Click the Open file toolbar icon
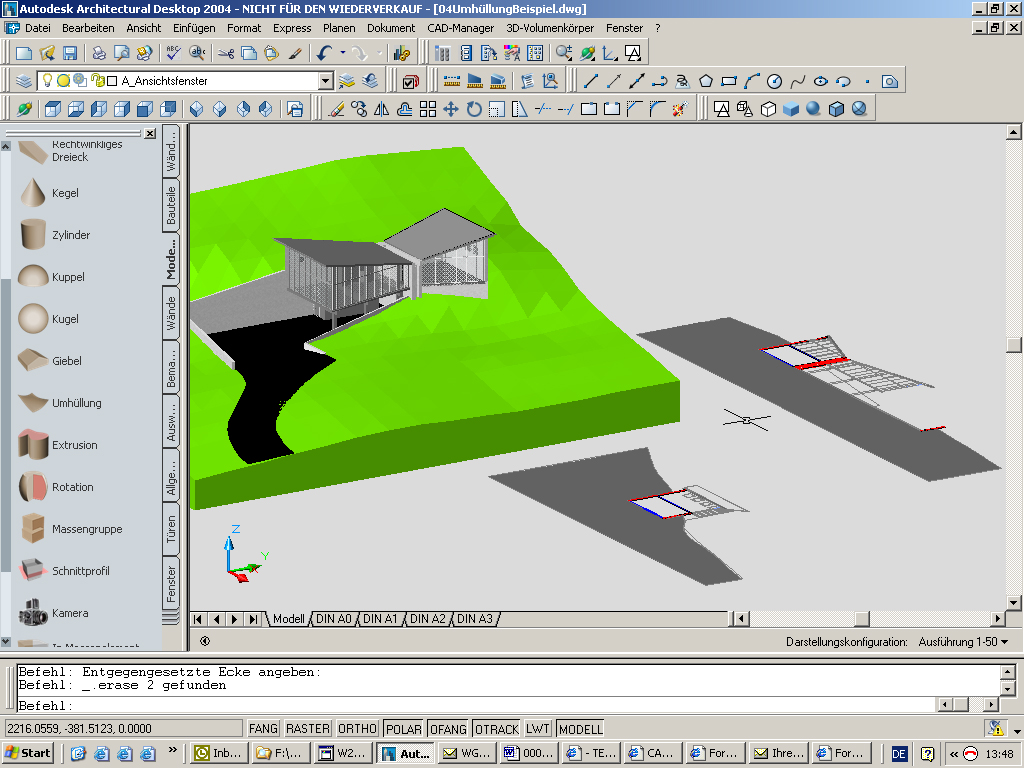 [47, 54]
